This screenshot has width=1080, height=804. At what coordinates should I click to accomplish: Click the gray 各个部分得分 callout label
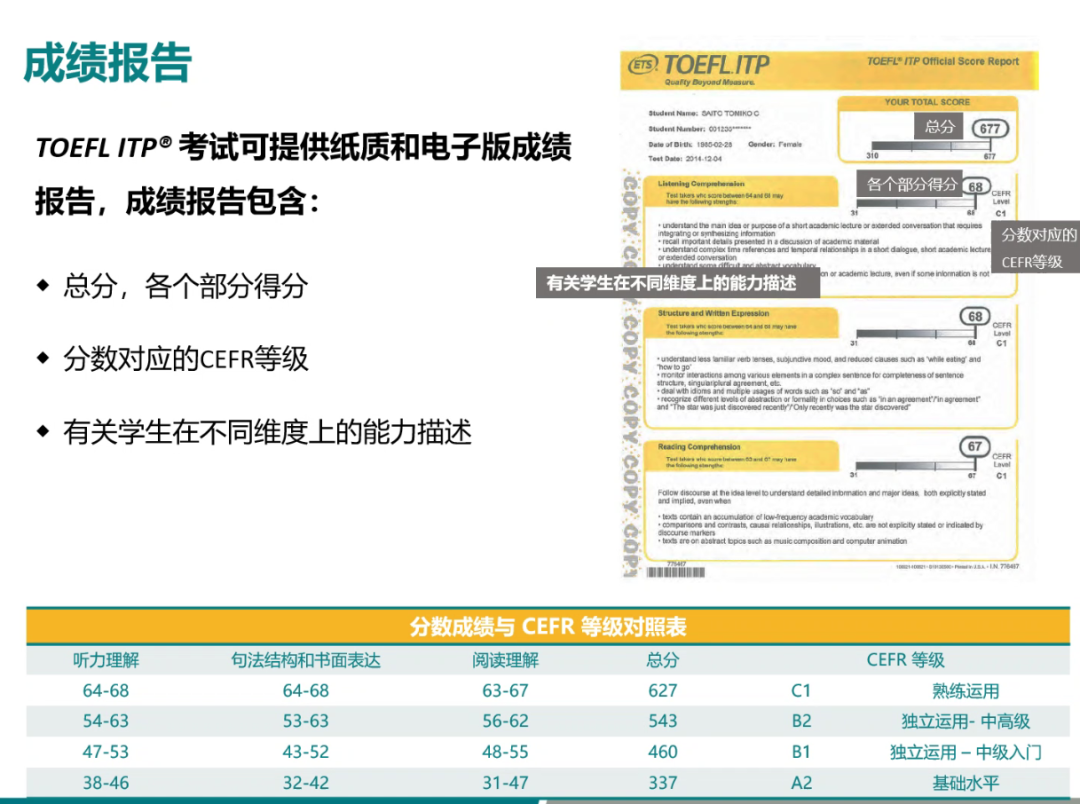pos(911,184)
